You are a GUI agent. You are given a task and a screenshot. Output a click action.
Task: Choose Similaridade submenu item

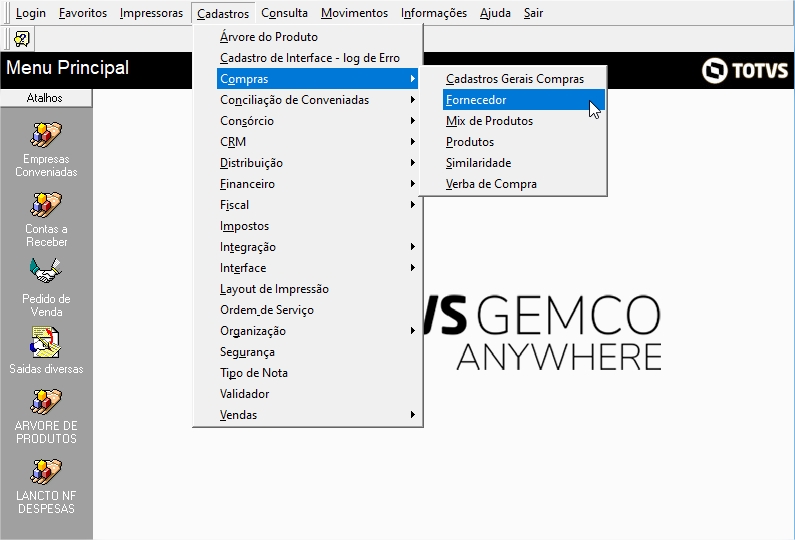tap(524, 163)
